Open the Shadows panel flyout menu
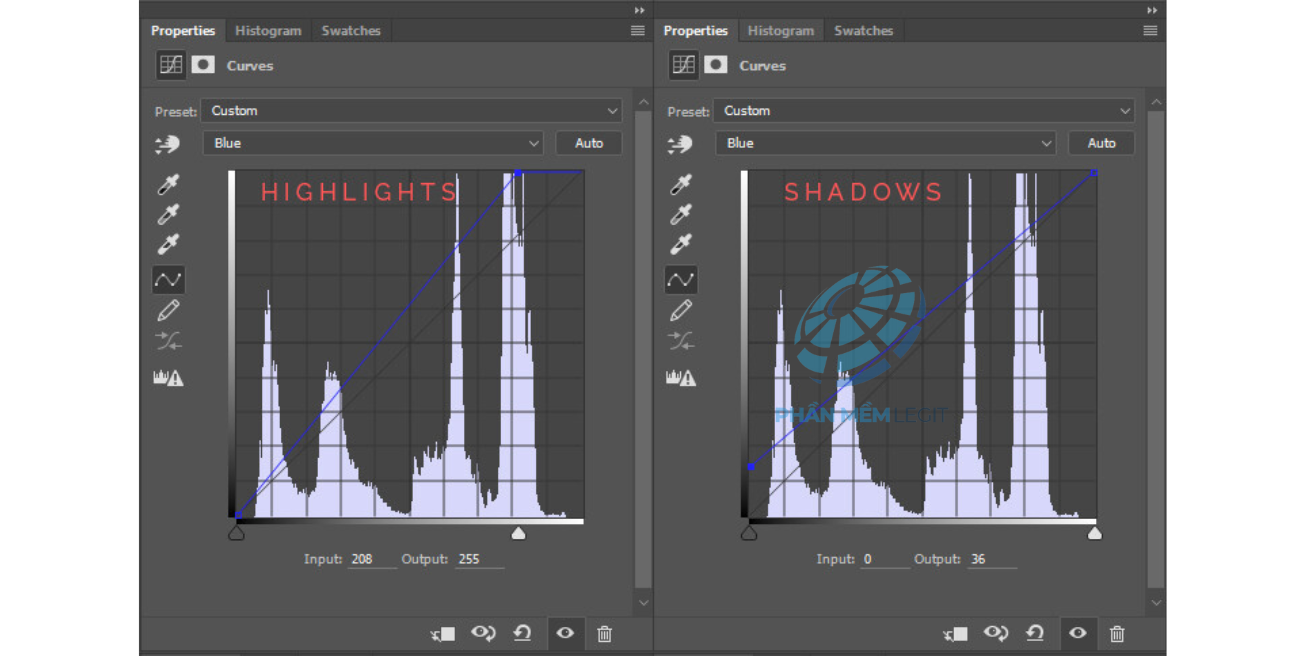The height and width of the screenshot is (656, 1305). pos(1150,31)
